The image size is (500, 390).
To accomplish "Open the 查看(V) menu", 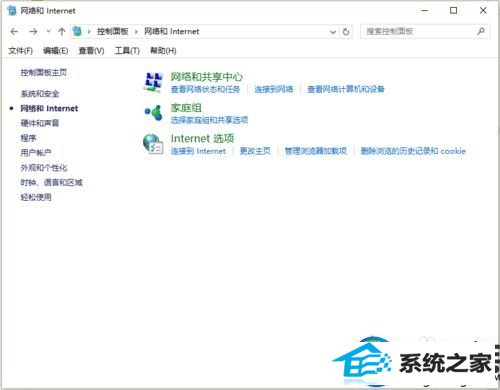I will coord(91,51).
